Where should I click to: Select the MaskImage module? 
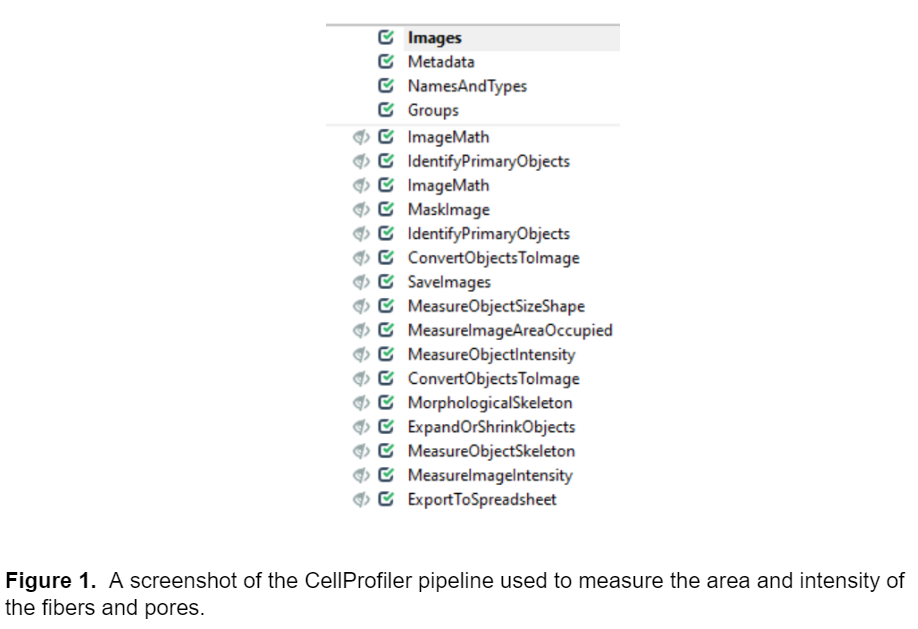tap(448, 210)
